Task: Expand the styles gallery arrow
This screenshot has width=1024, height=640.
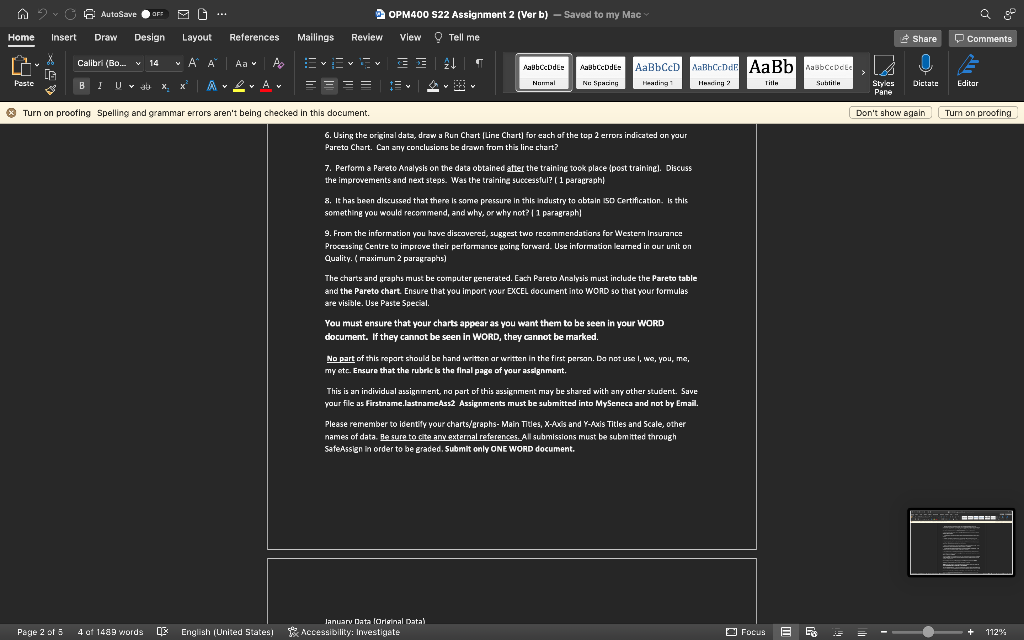Action: [x=863, y=72]
